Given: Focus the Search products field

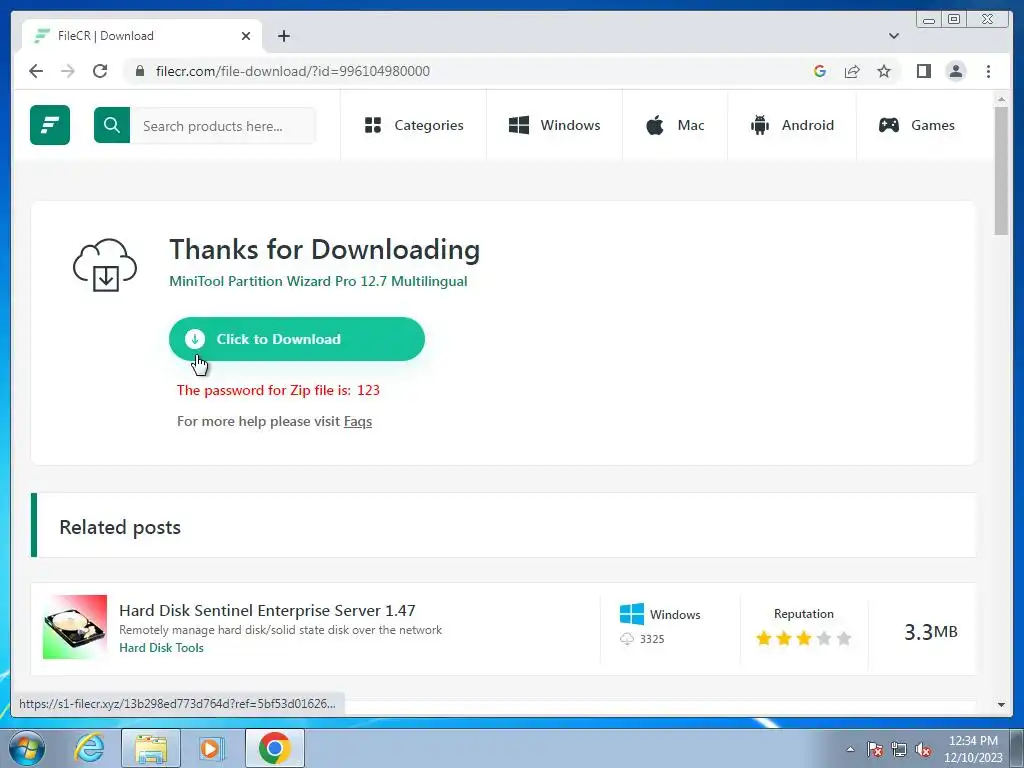Looking at the screenshot, I should click(223, 125).
